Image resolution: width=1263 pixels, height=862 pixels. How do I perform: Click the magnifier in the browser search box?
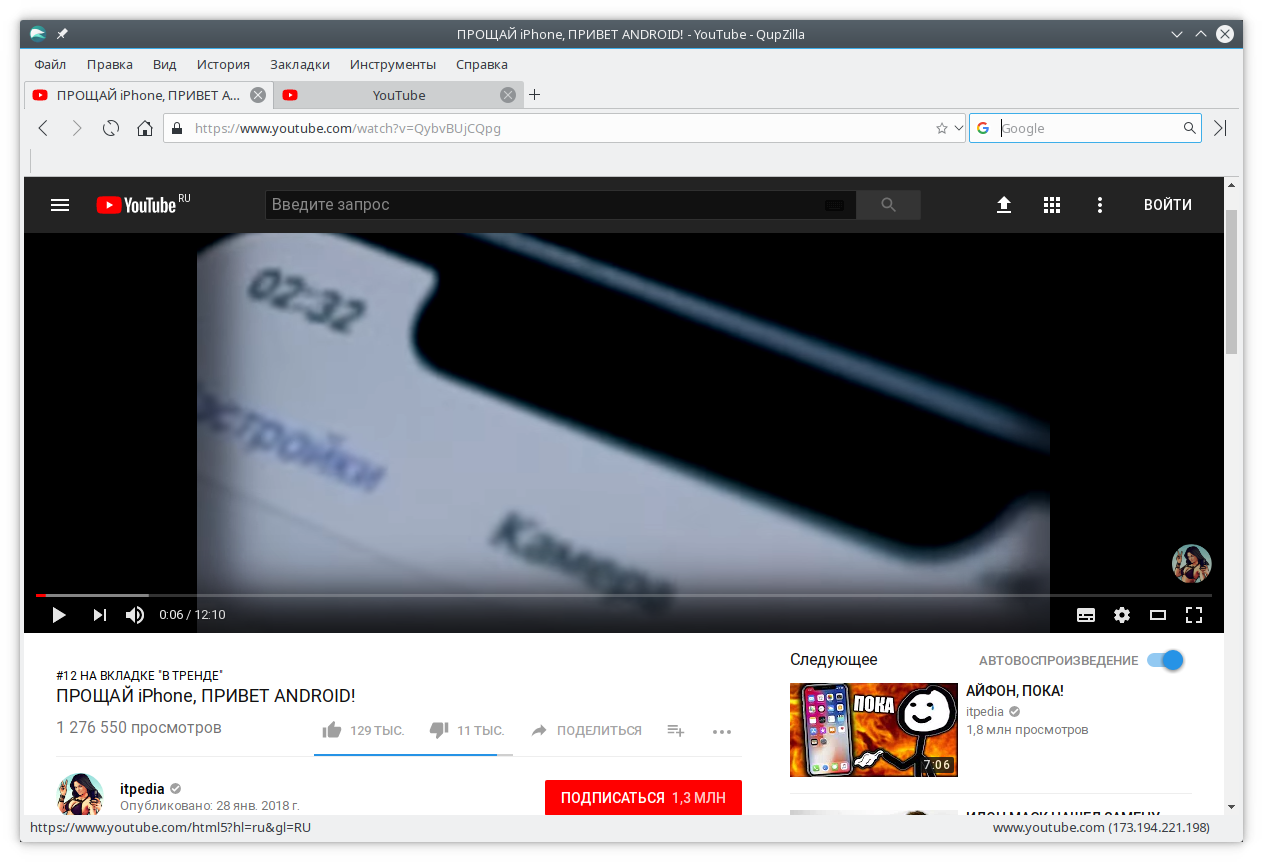[1189, 128]
